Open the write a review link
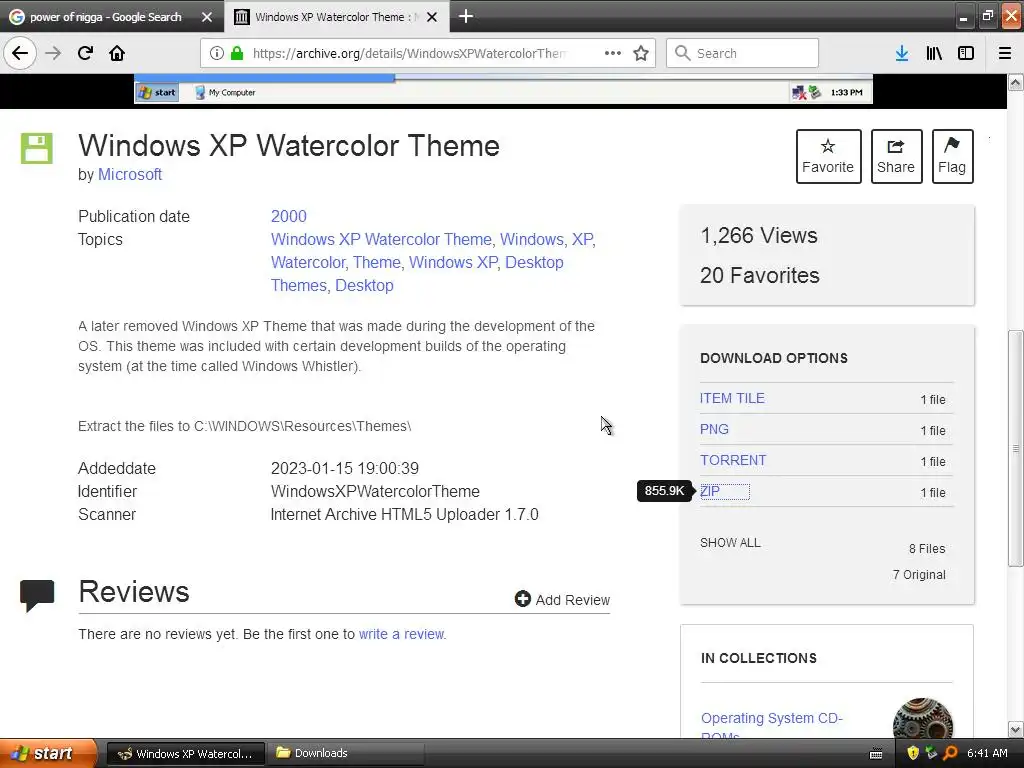 402,634
